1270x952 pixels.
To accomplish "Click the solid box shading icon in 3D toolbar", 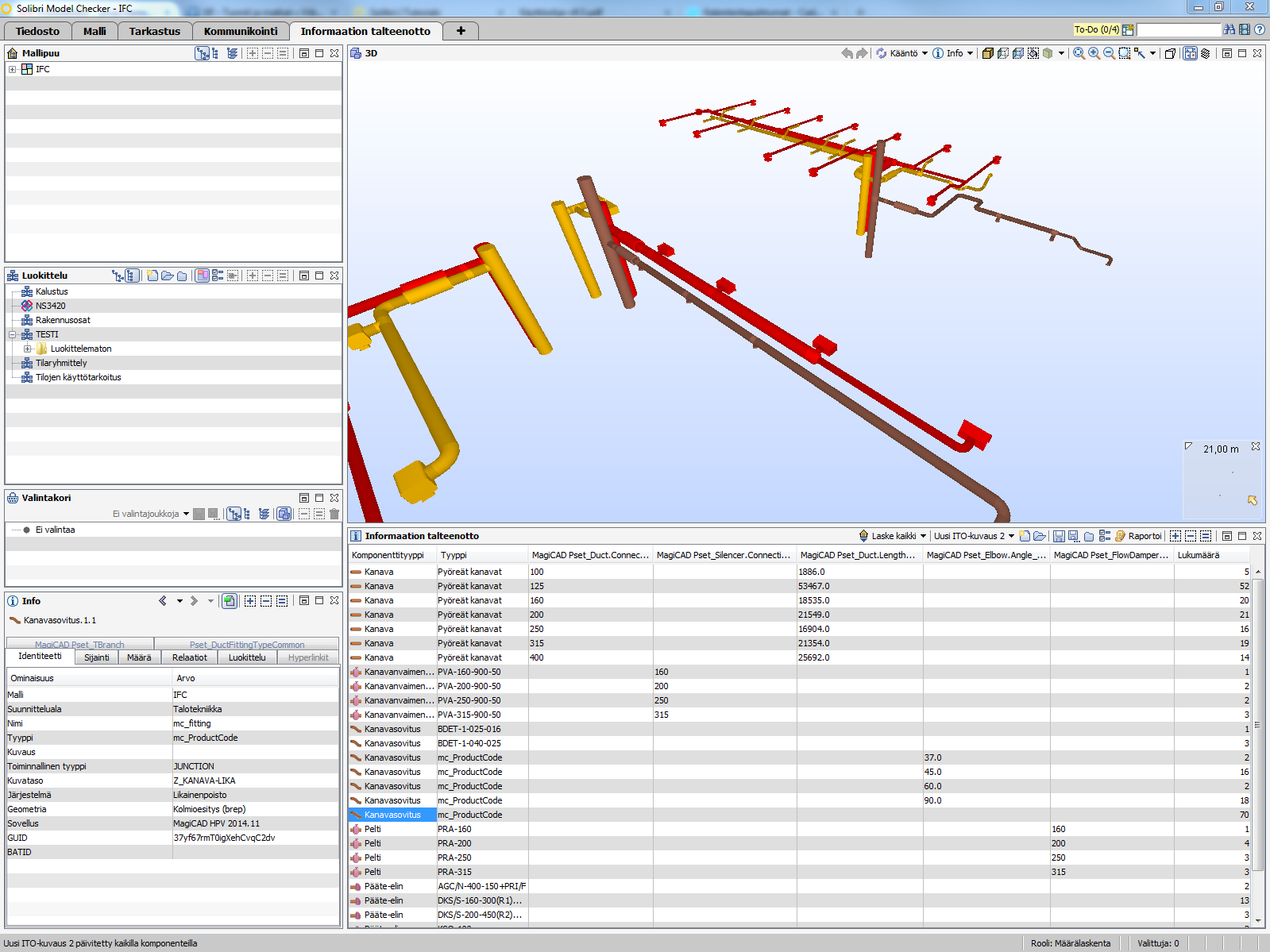I will point(988,53).
